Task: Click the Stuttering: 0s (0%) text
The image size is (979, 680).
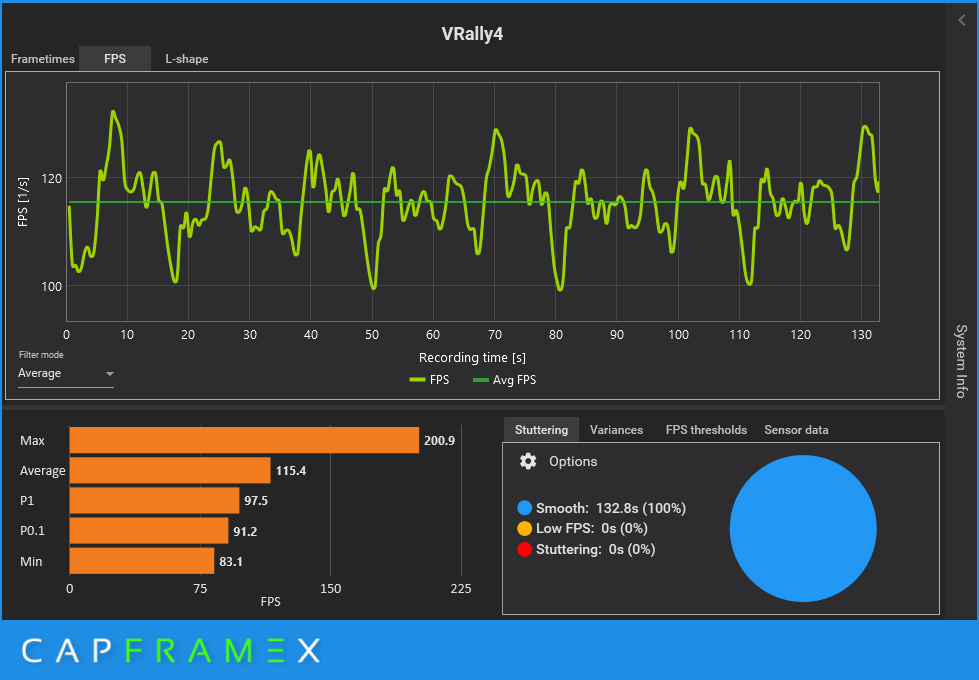Action: pos(595,549)
